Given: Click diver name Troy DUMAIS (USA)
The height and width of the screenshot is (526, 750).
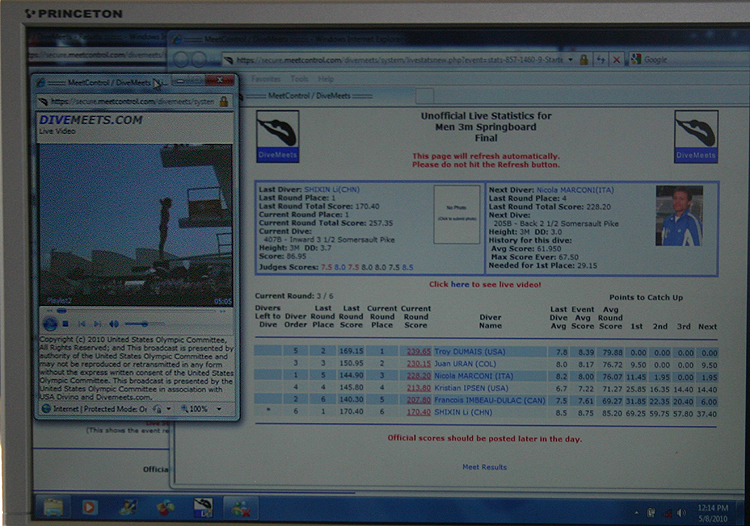Looking at the screenshot, I should pyautogui.click(x=470, y=351).
